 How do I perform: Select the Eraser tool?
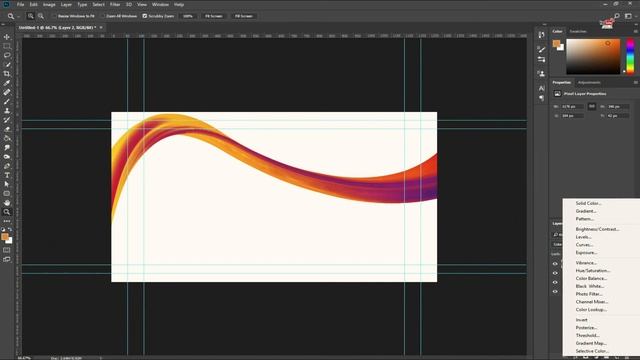coord(7,129)
